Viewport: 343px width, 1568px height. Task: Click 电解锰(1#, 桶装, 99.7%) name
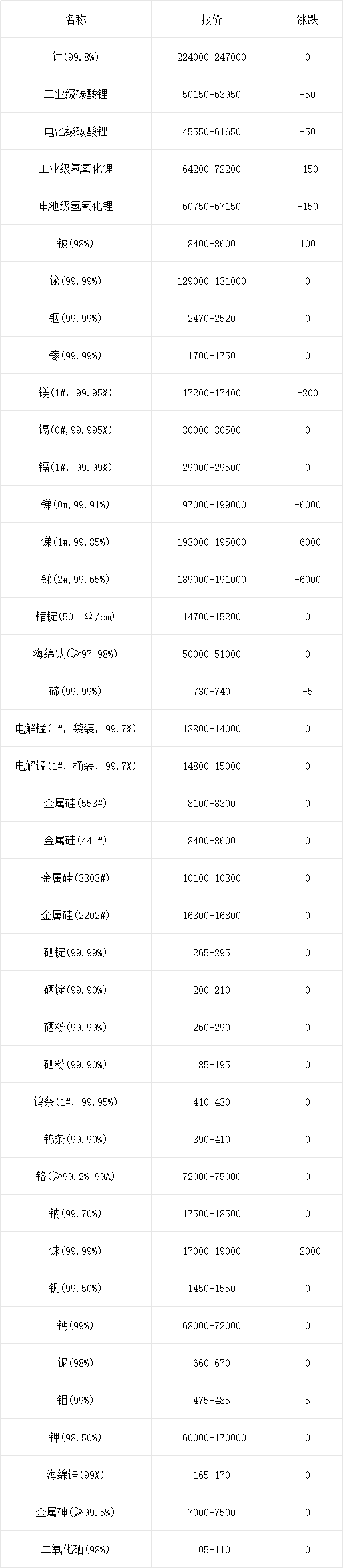pos(76,766)
